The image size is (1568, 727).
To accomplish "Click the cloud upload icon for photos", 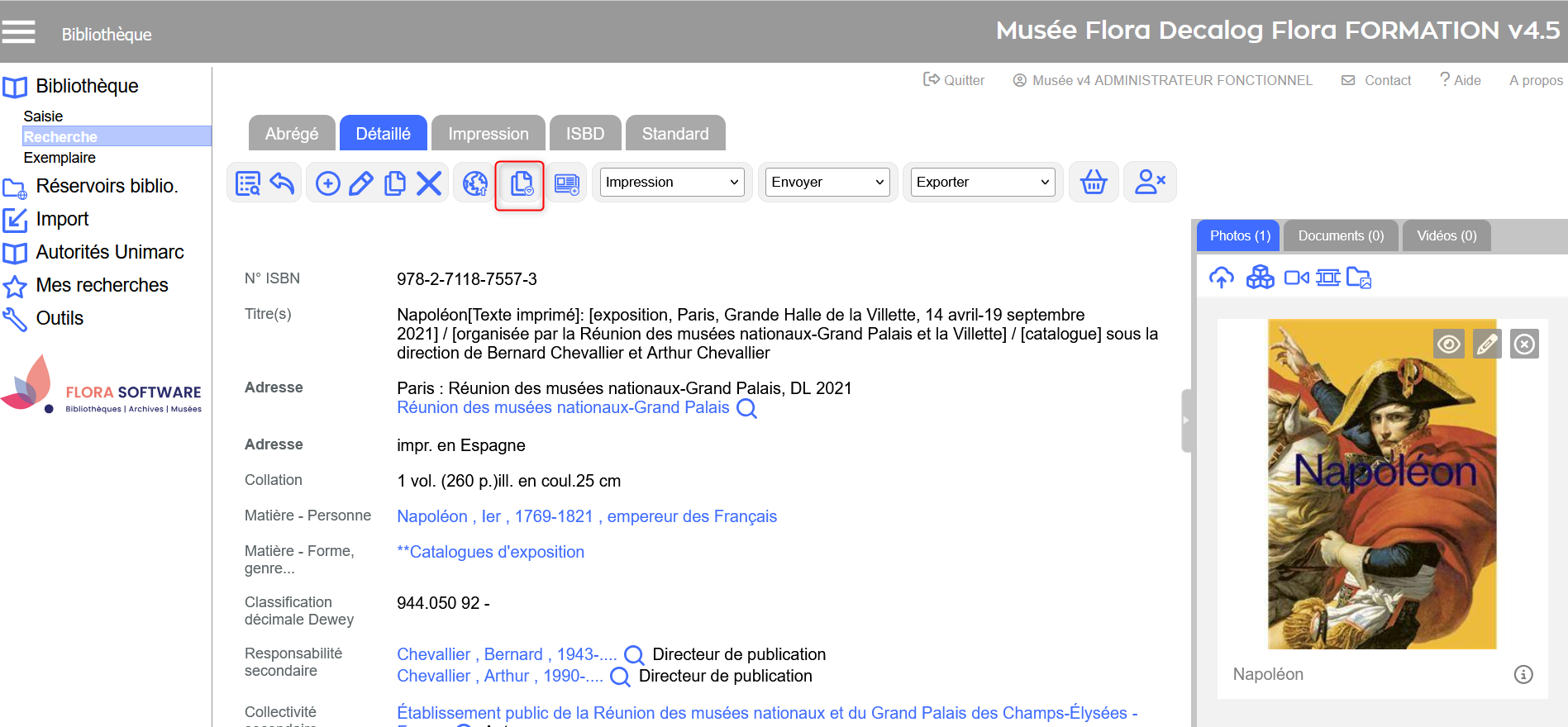I will click(1221, 278).
